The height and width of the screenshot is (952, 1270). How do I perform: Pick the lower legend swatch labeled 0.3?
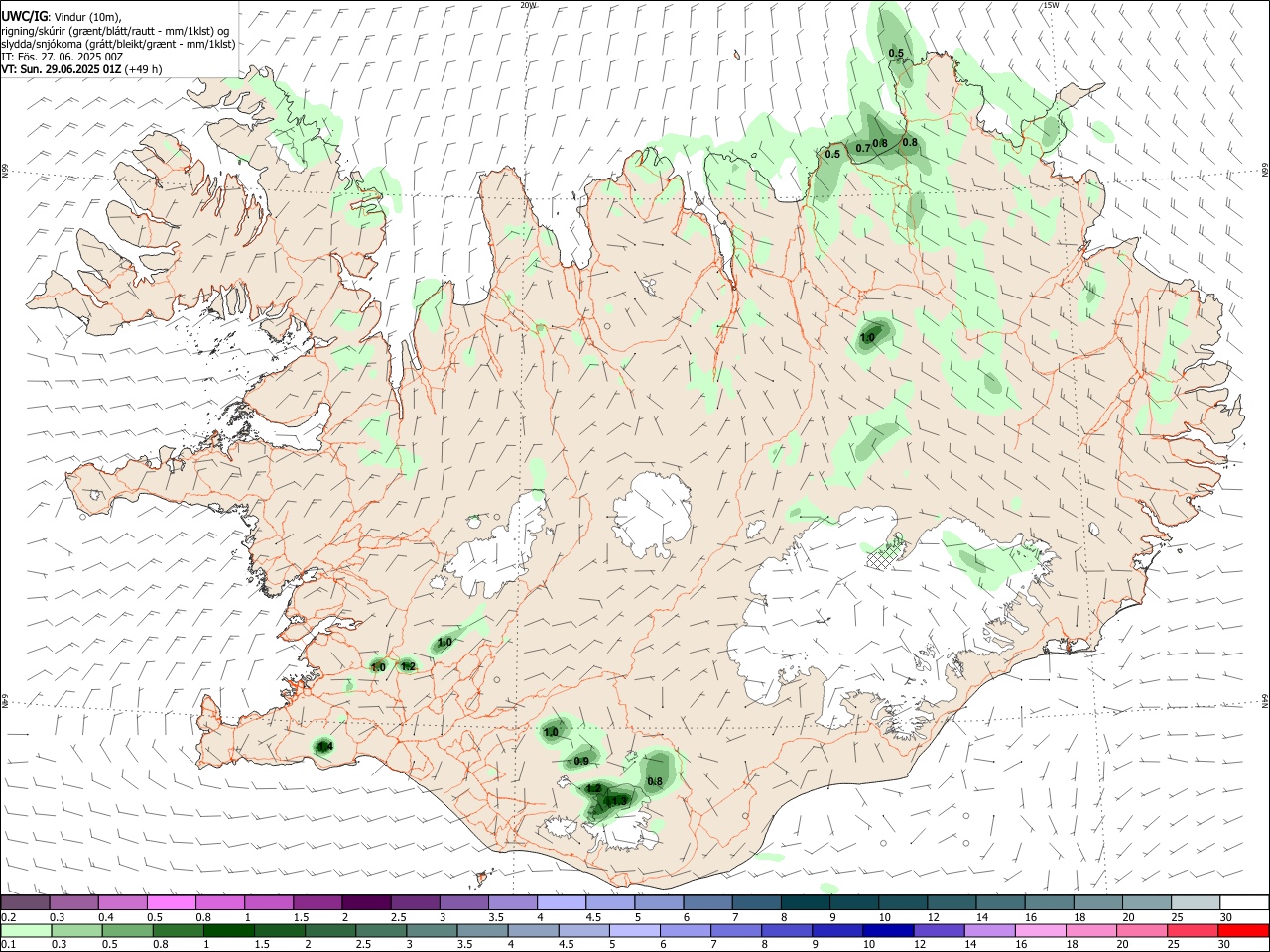(x=75, y=930)
